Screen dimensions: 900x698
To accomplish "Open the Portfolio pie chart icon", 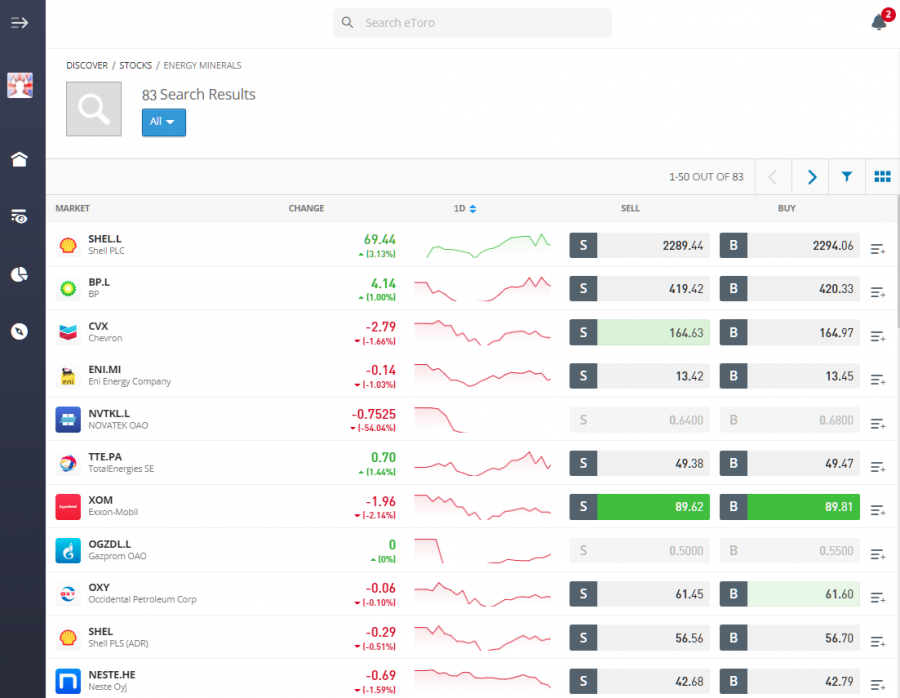I will click(20, 274).
